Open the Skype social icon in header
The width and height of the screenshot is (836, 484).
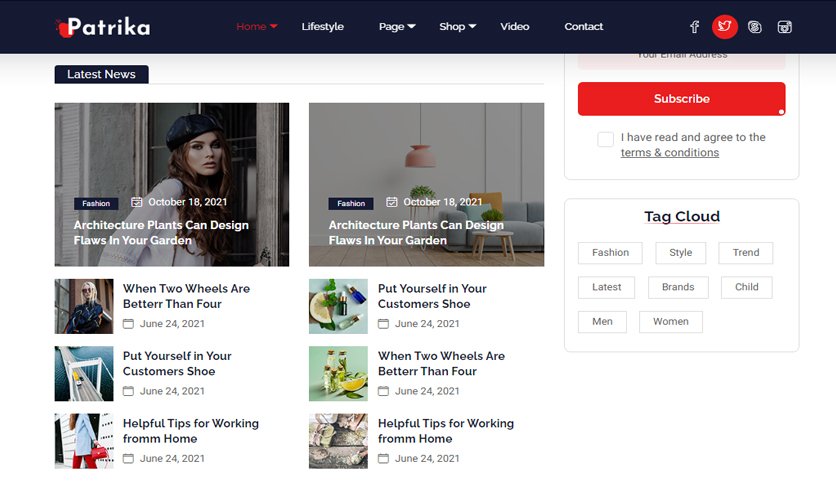(x=754, y=27)
